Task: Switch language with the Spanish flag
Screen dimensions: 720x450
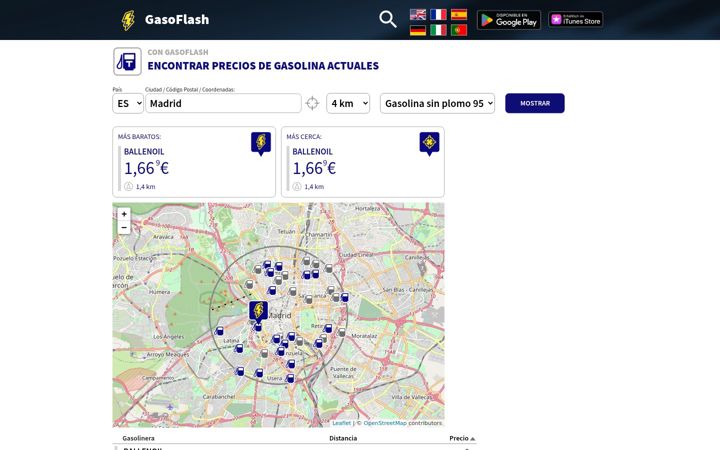Action: 459,15
